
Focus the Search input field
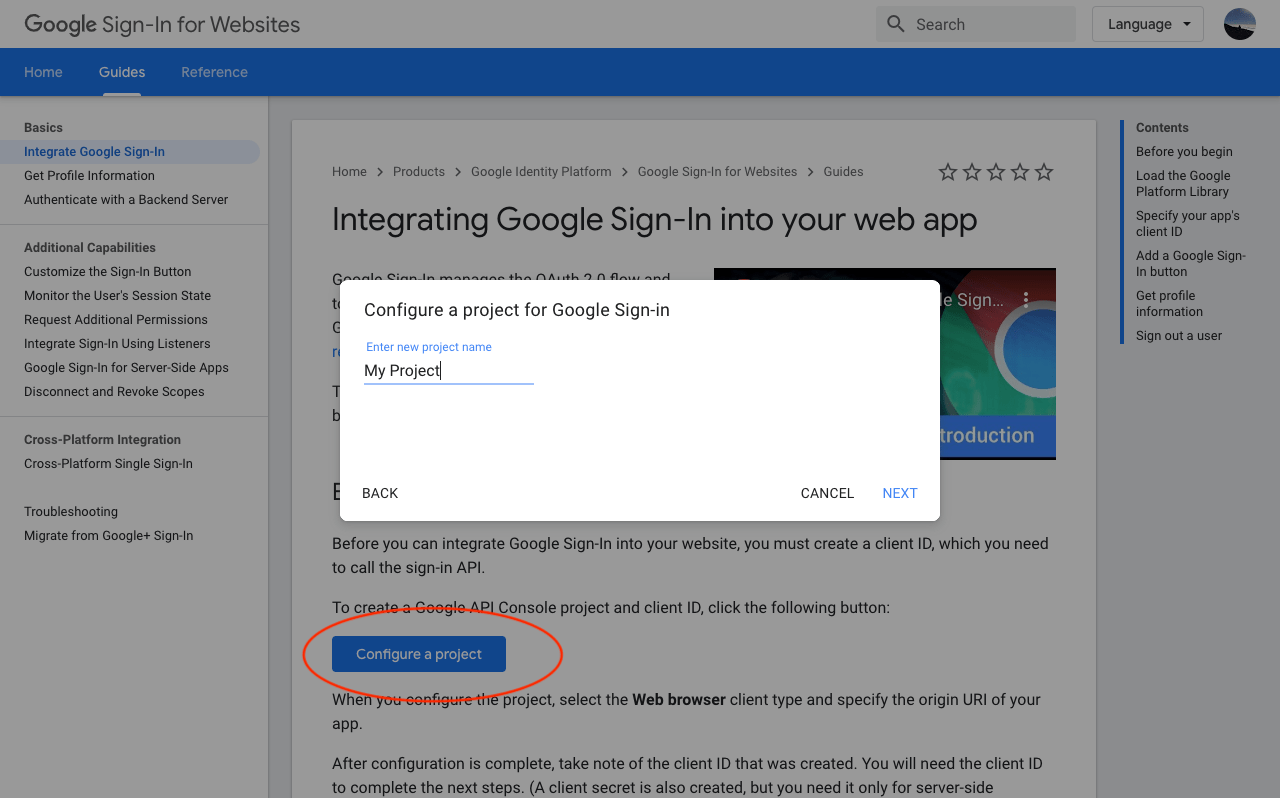(x=976, y=24)
